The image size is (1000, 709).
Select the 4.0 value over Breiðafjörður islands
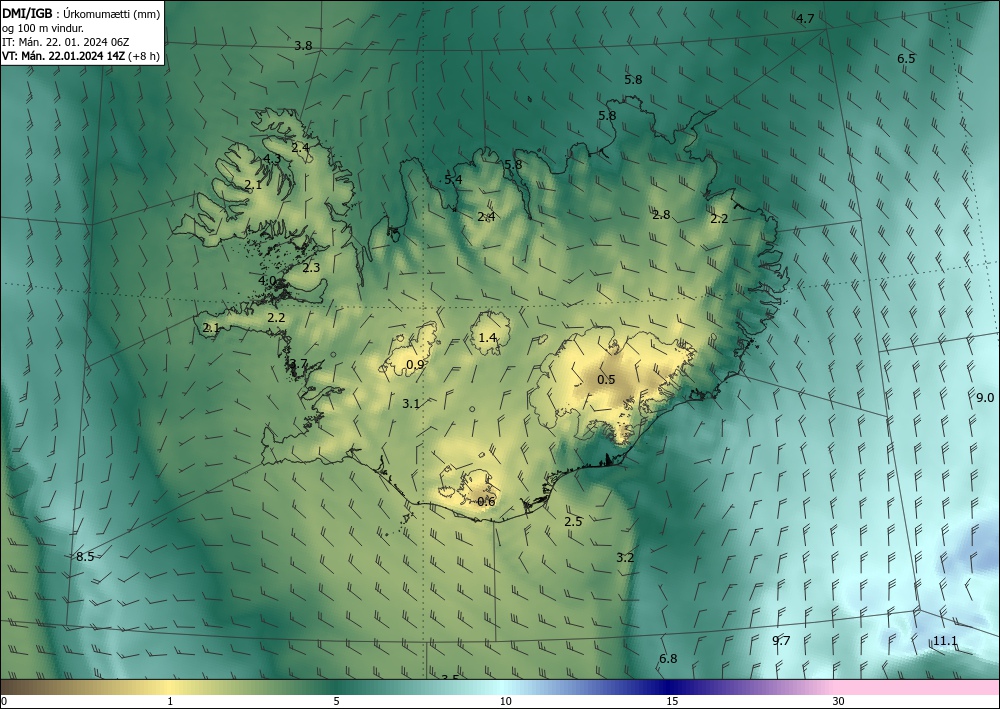point(267,281)
